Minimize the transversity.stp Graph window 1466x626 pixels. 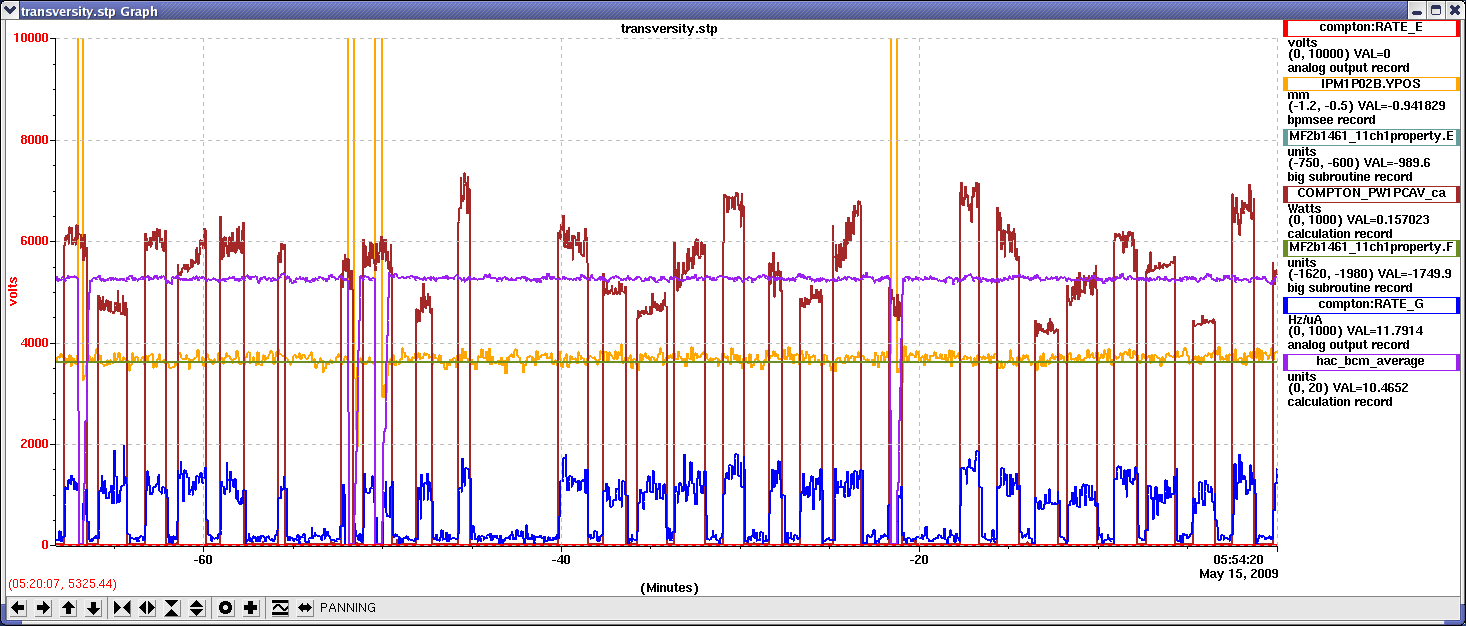click(x=1418, y=10)
